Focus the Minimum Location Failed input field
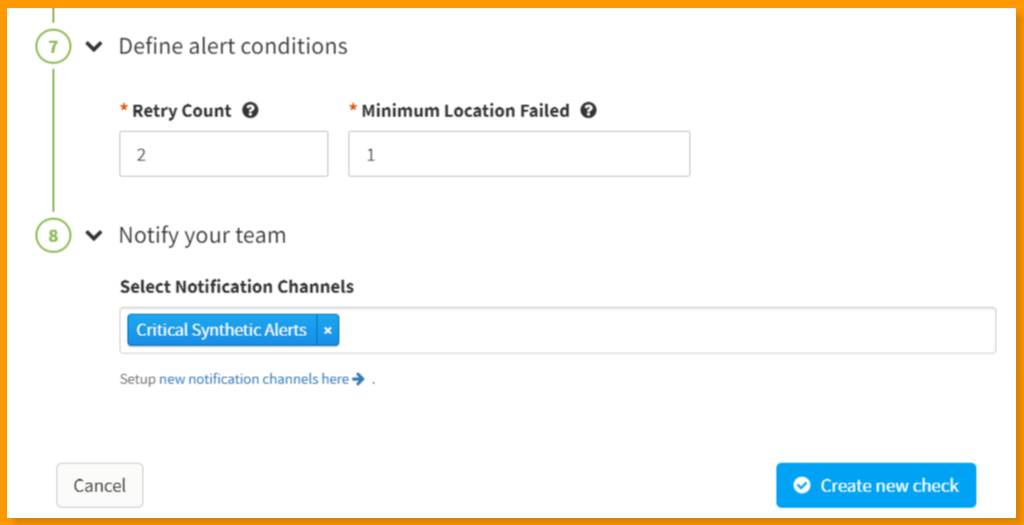 point(519,153)
